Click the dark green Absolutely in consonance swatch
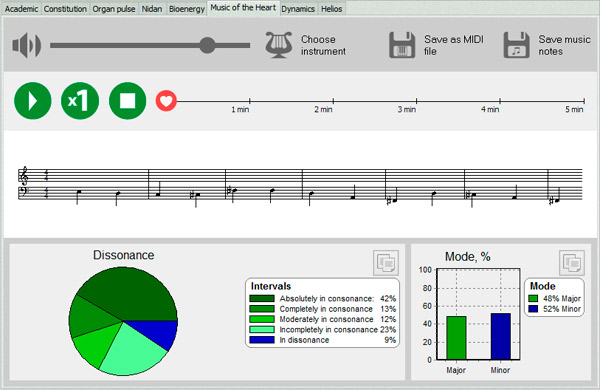 click(x=262, y=299)
